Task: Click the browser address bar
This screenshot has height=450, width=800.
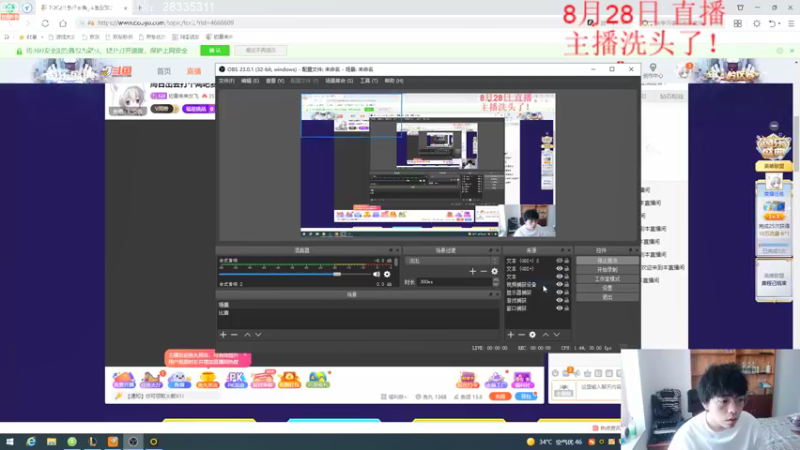Action: pos(327,23)
